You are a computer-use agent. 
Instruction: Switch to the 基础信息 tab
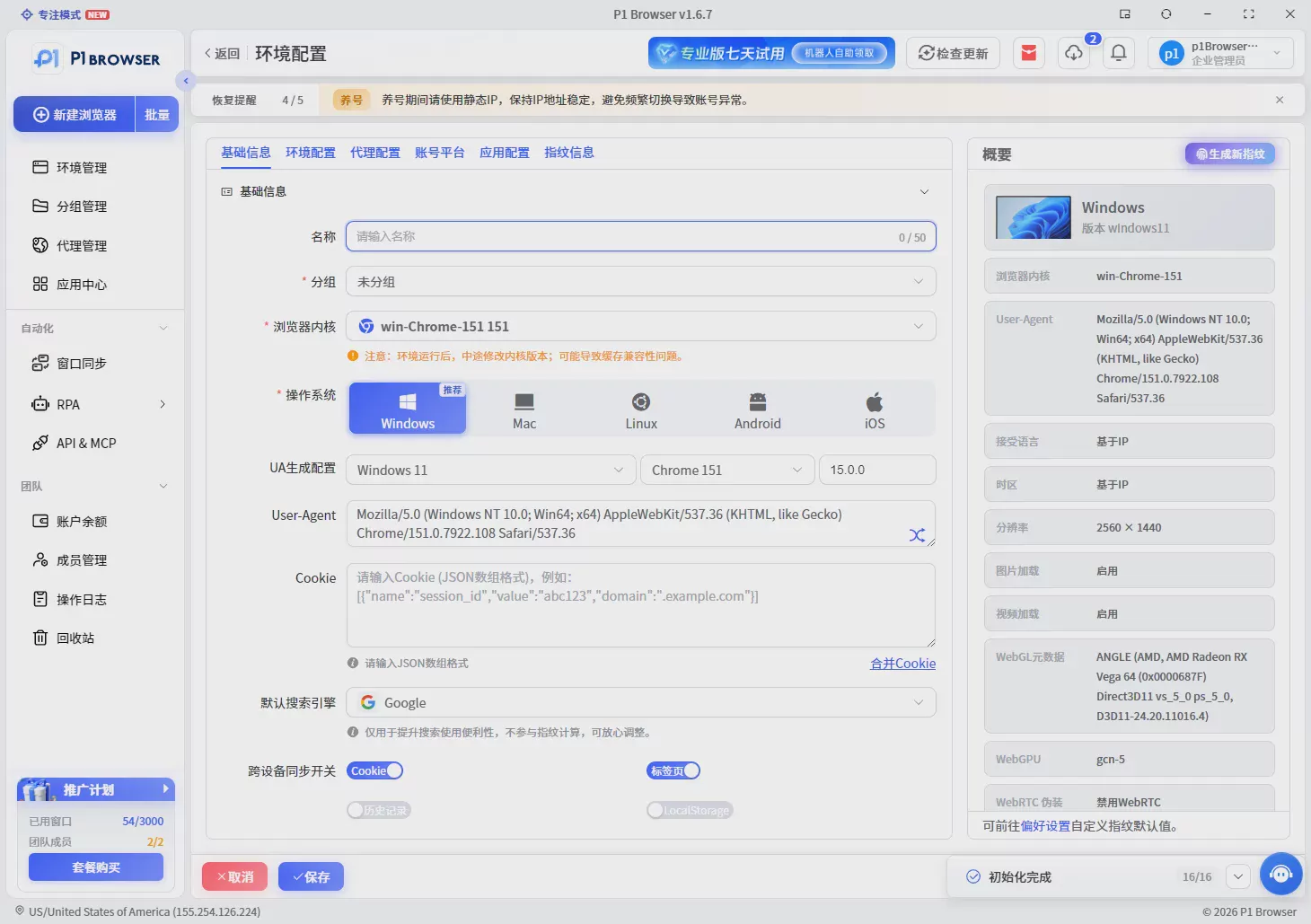[246, 153]
